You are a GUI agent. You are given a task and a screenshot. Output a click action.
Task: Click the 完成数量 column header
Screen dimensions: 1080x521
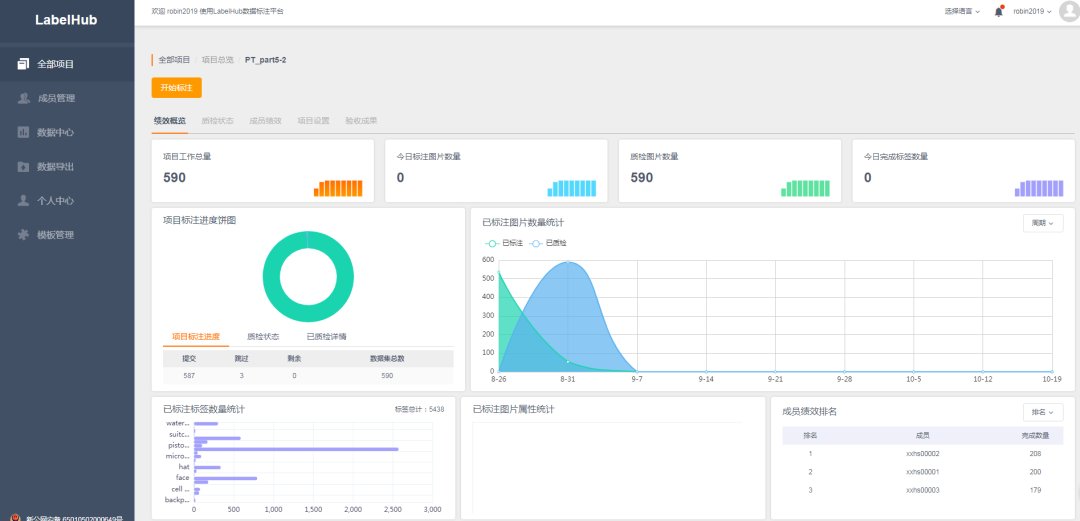1035,436
